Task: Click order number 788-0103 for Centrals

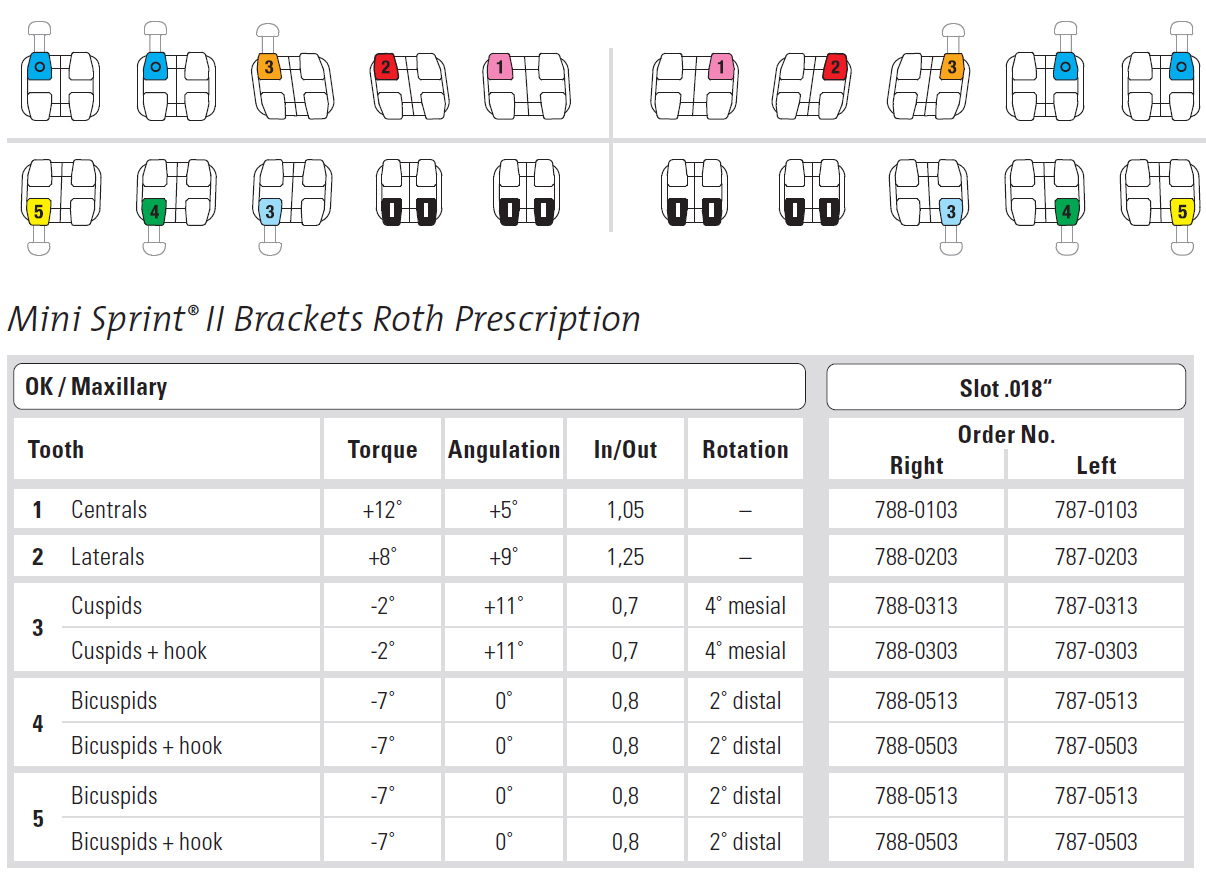Action: pyautogui.click(x=916, y=510)
